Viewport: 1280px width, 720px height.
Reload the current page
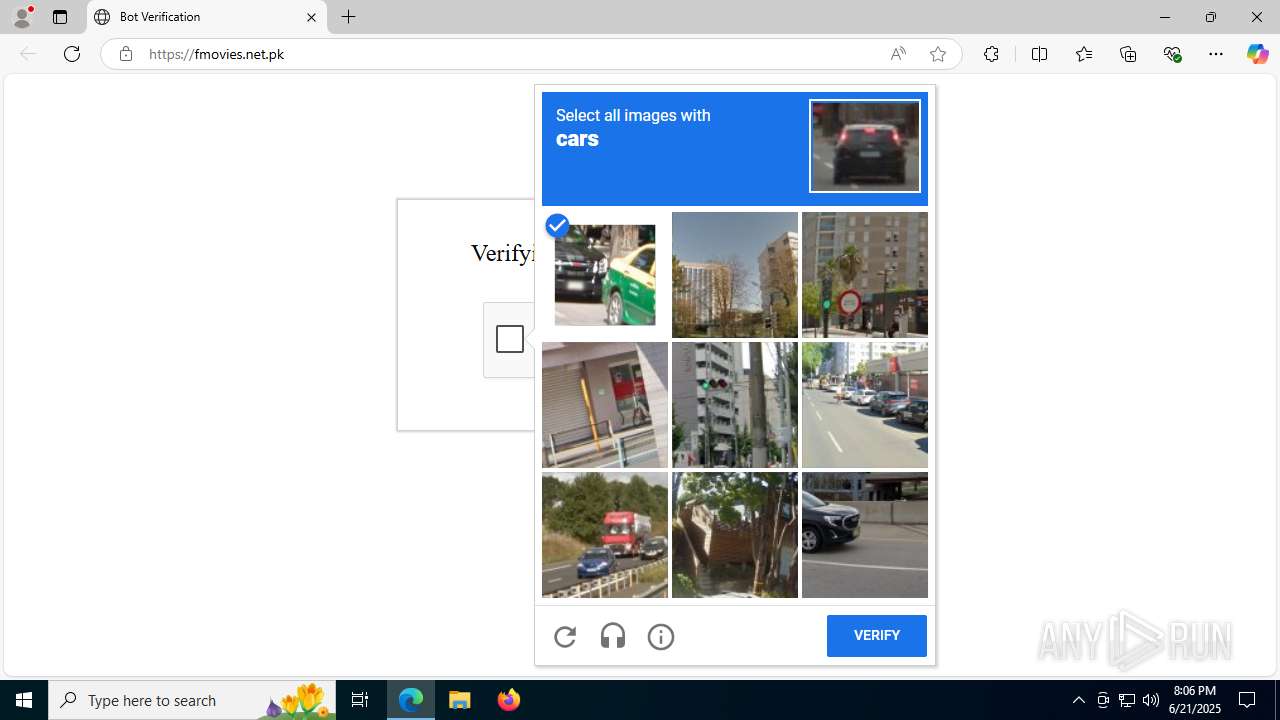(72, 54)
